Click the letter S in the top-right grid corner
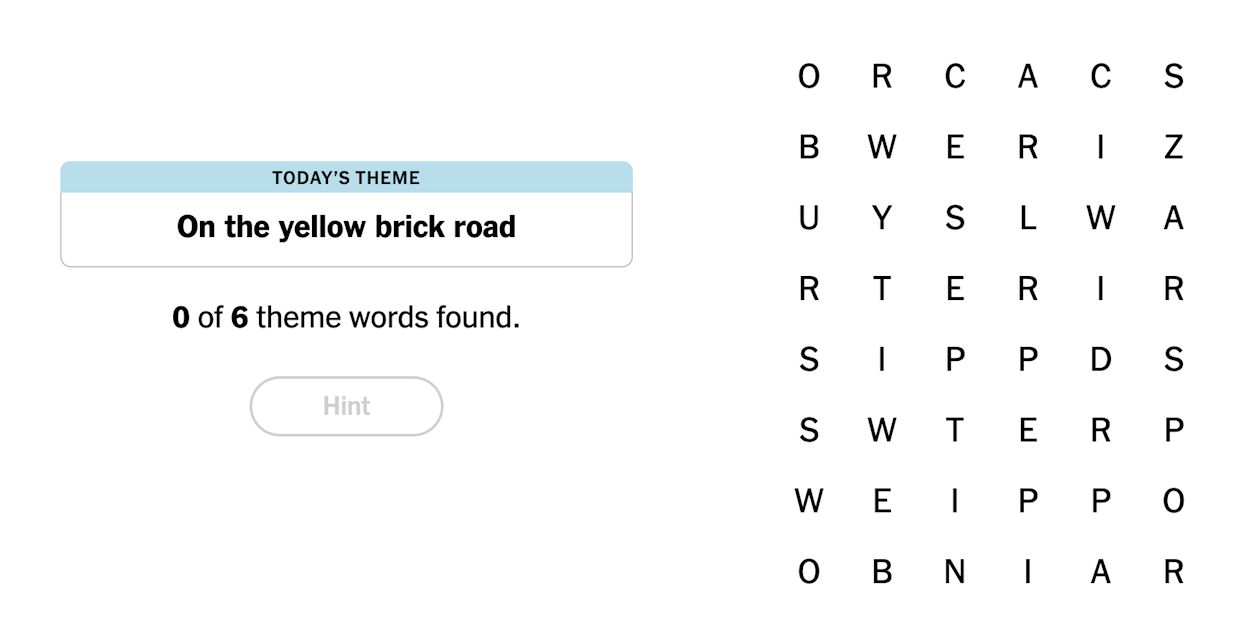 pyautogui.click(x=1174, y=75)
